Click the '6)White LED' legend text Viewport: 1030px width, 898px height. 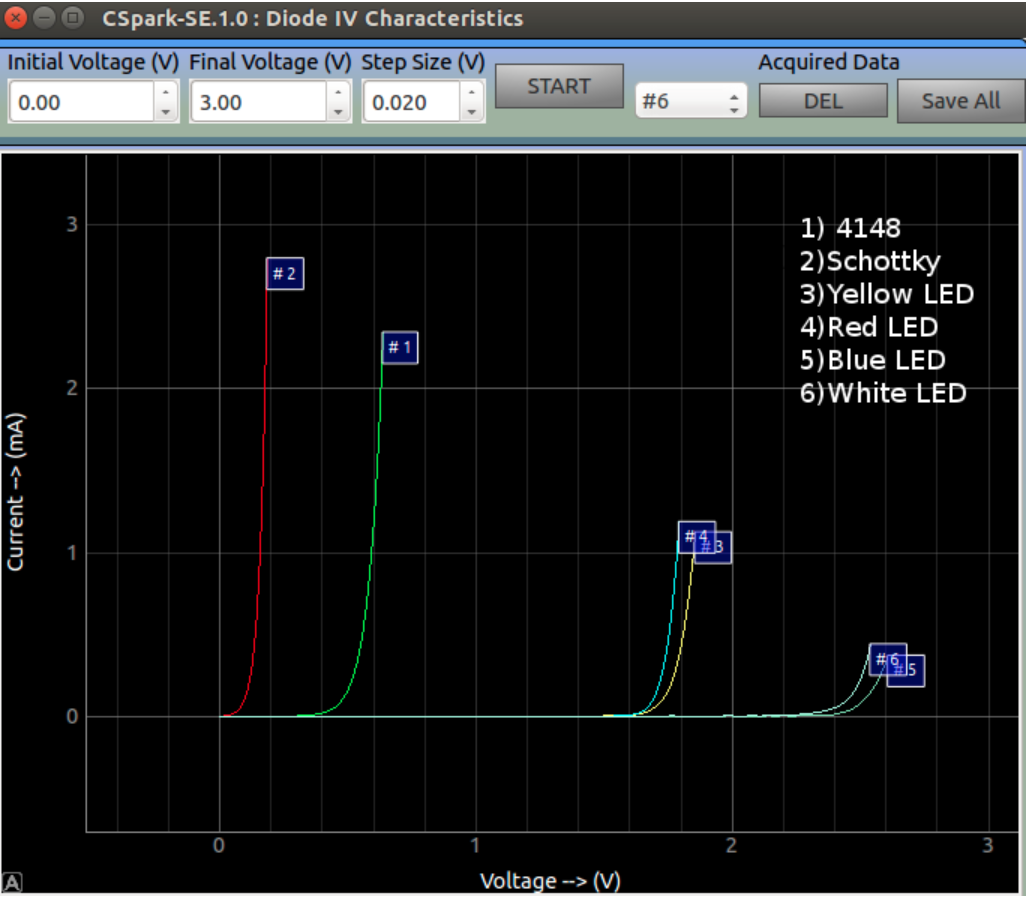click(x=884, y=393)
